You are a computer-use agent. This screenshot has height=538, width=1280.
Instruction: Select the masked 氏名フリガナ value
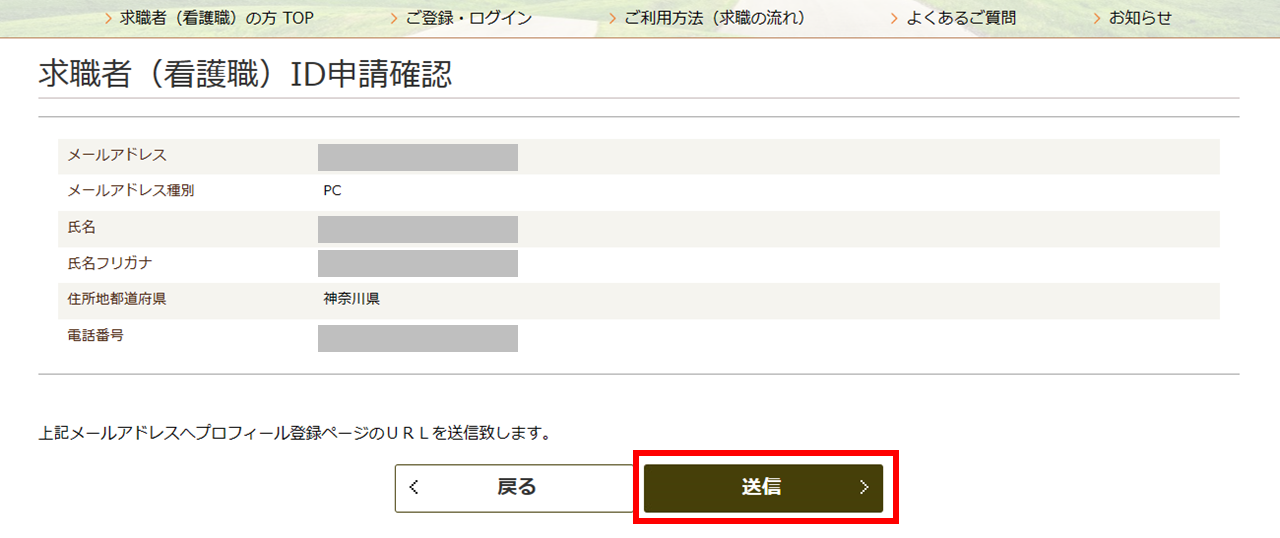[418, 263]
